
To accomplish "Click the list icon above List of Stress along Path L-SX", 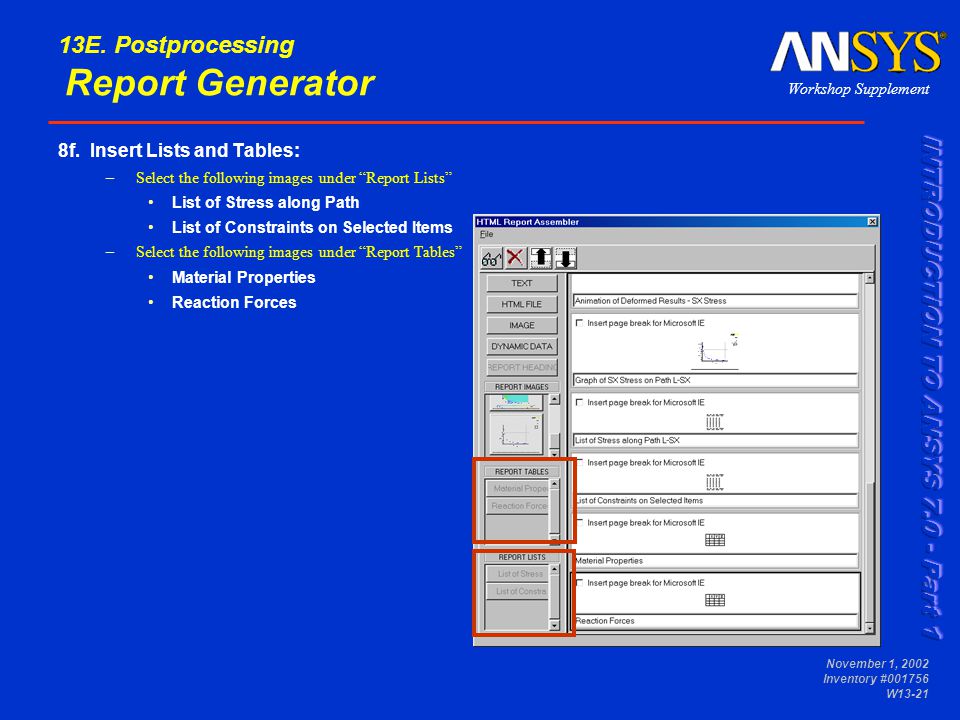I will [714, 422].
